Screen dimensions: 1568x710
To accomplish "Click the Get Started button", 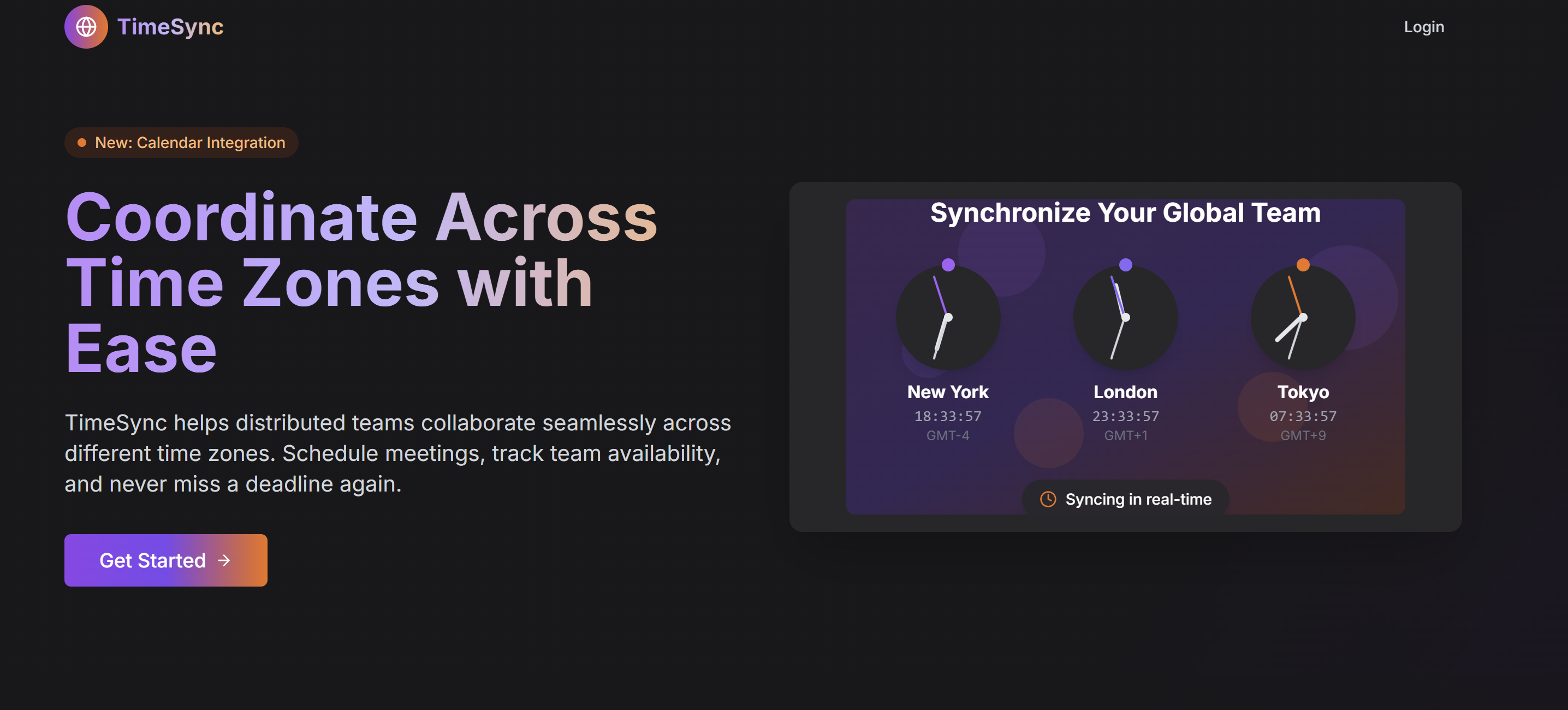I will (x=165, y=560).
